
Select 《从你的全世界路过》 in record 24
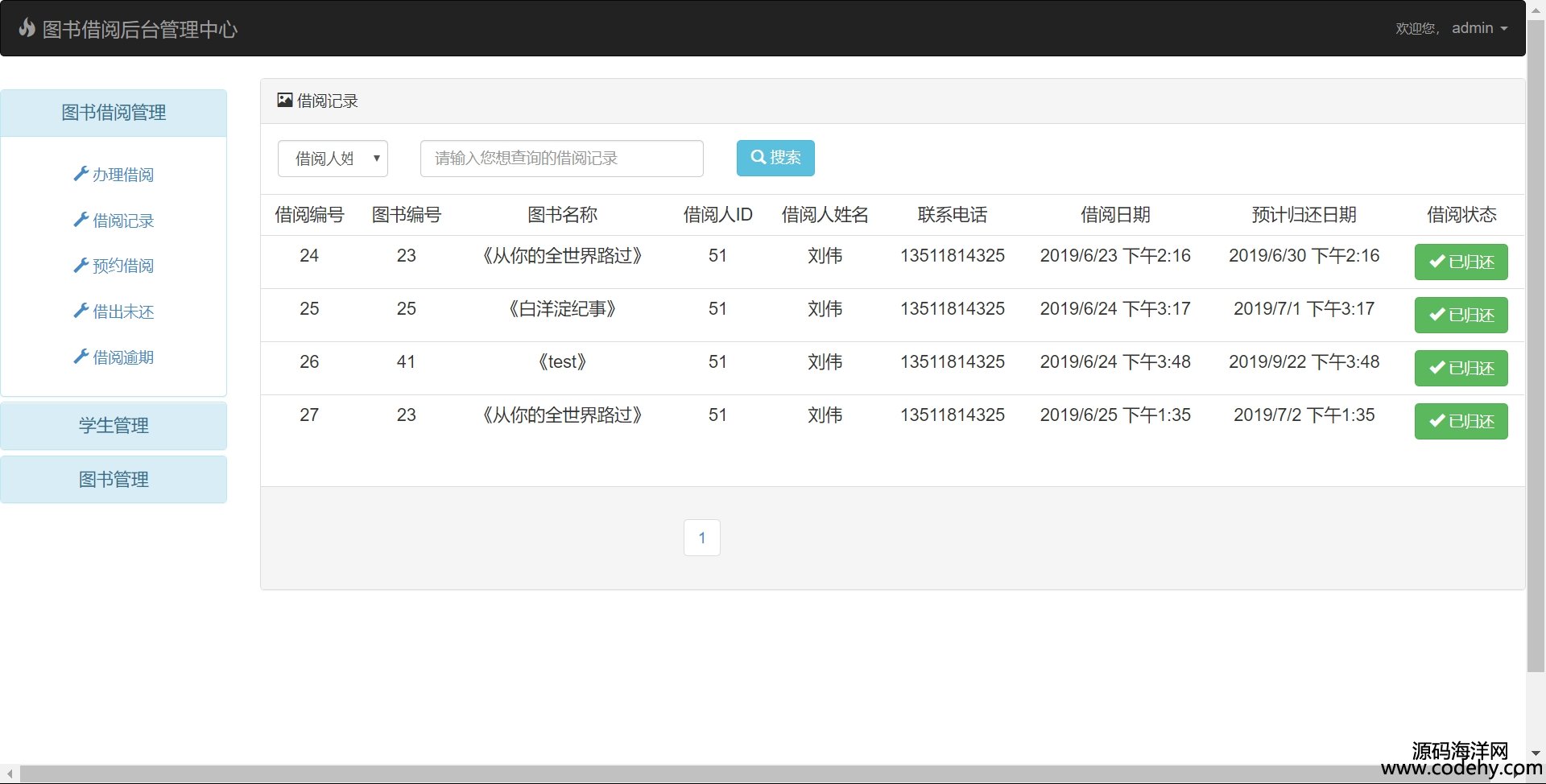coord(562,256)
